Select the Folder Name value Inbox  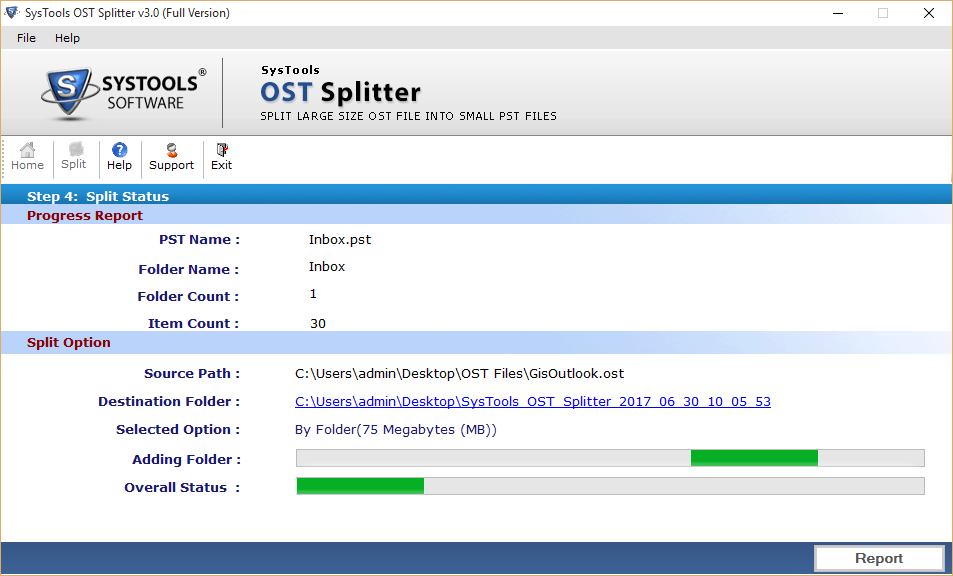(327, 267)
